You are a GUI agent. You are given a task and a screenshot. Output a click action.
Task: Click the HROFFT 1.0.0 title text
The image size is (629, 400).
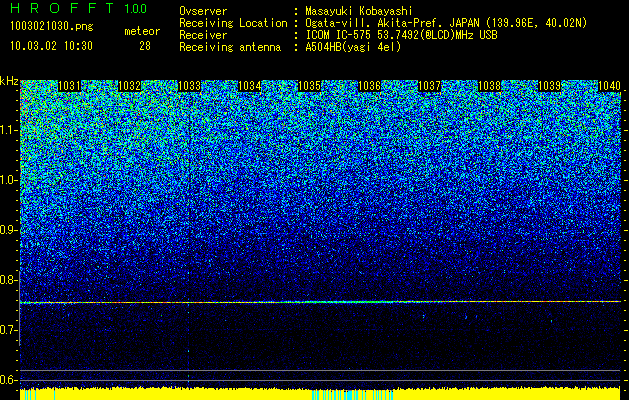79,8
